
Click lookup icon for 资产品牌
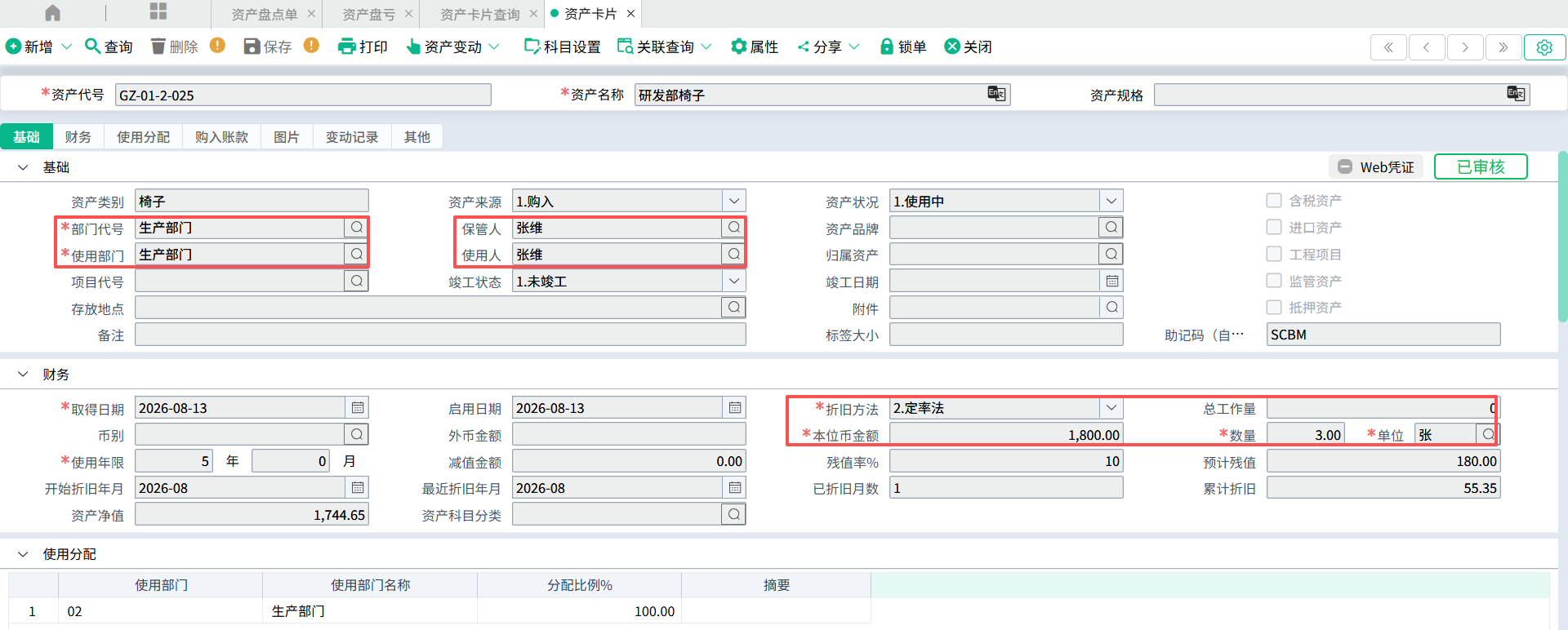click(x=1111, y=228)
